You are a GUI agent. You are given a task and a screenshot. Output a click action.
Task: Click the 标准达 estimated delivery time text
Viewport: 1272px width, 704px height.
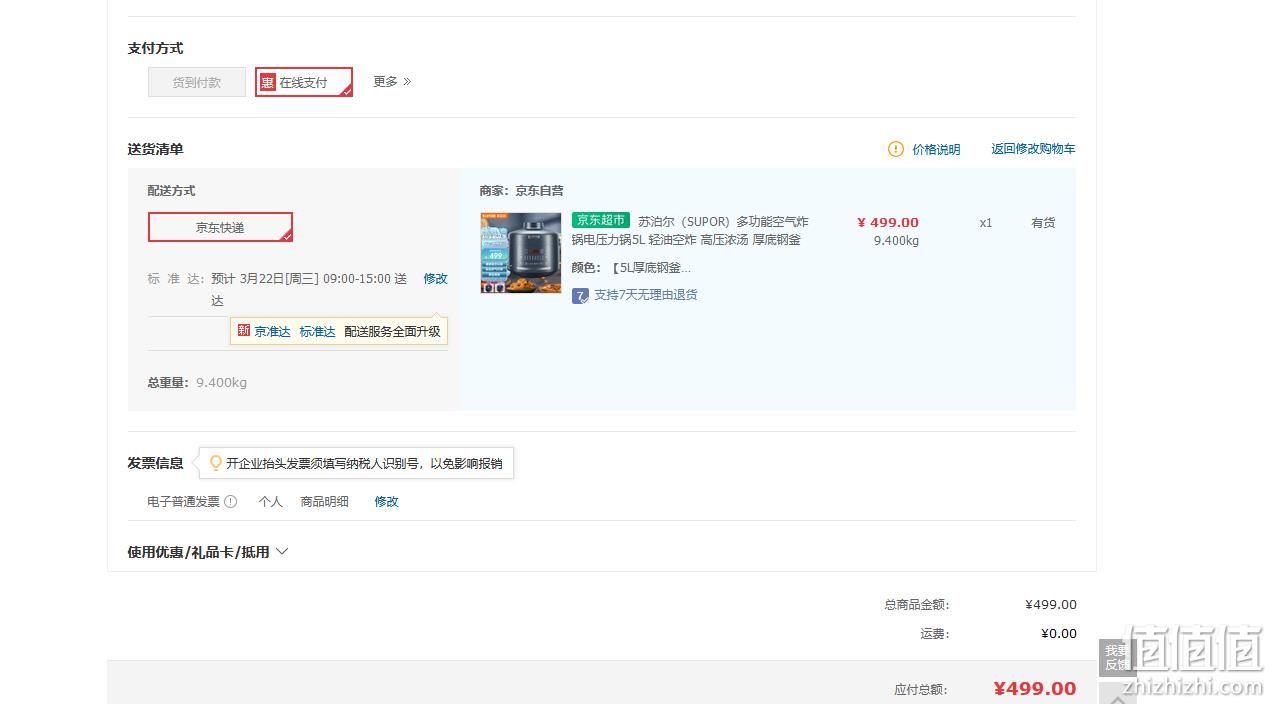coord(309,289)
